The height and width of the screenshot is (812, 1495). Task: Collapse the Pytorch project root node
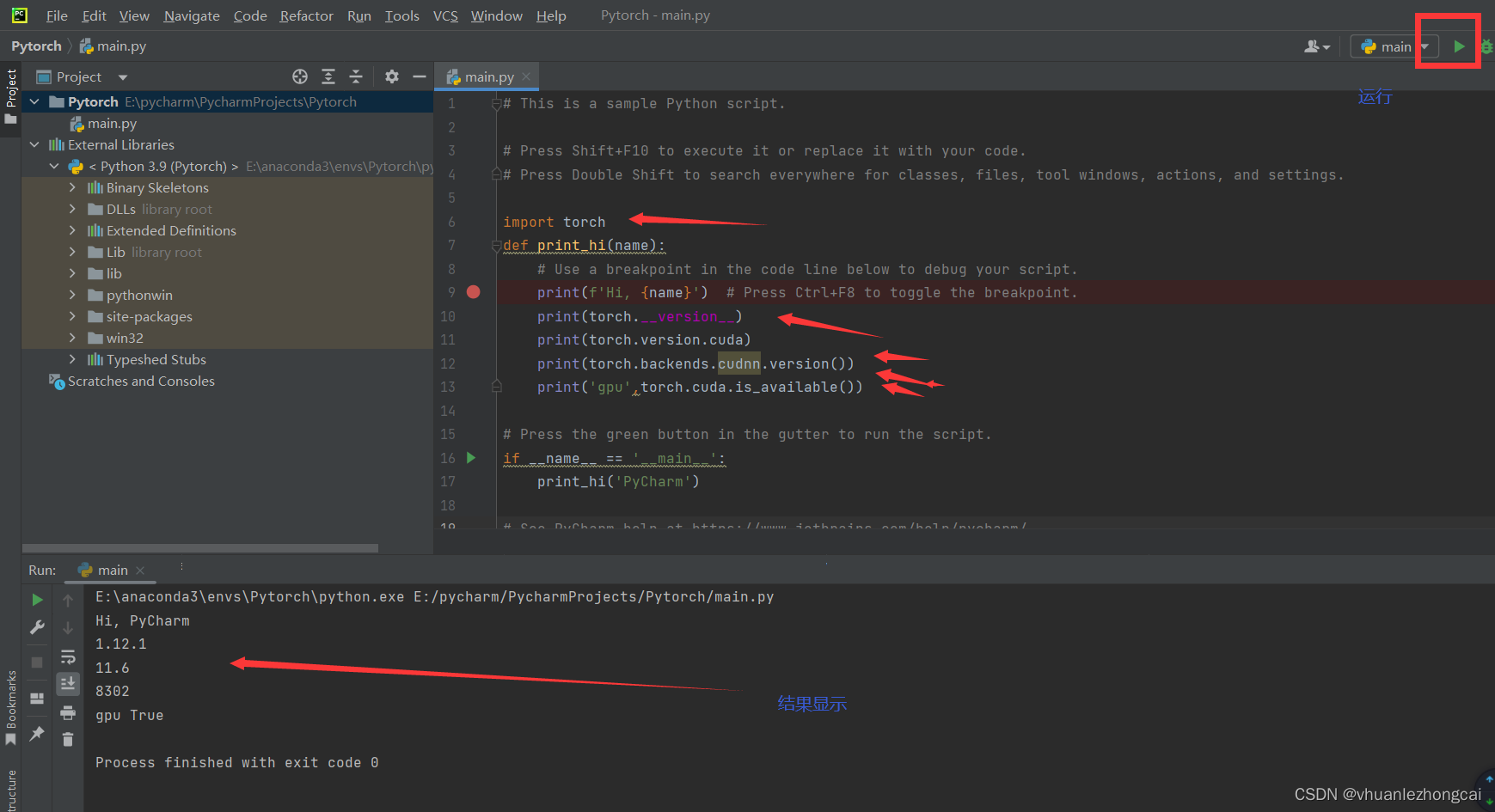click(x=34, y=102)
